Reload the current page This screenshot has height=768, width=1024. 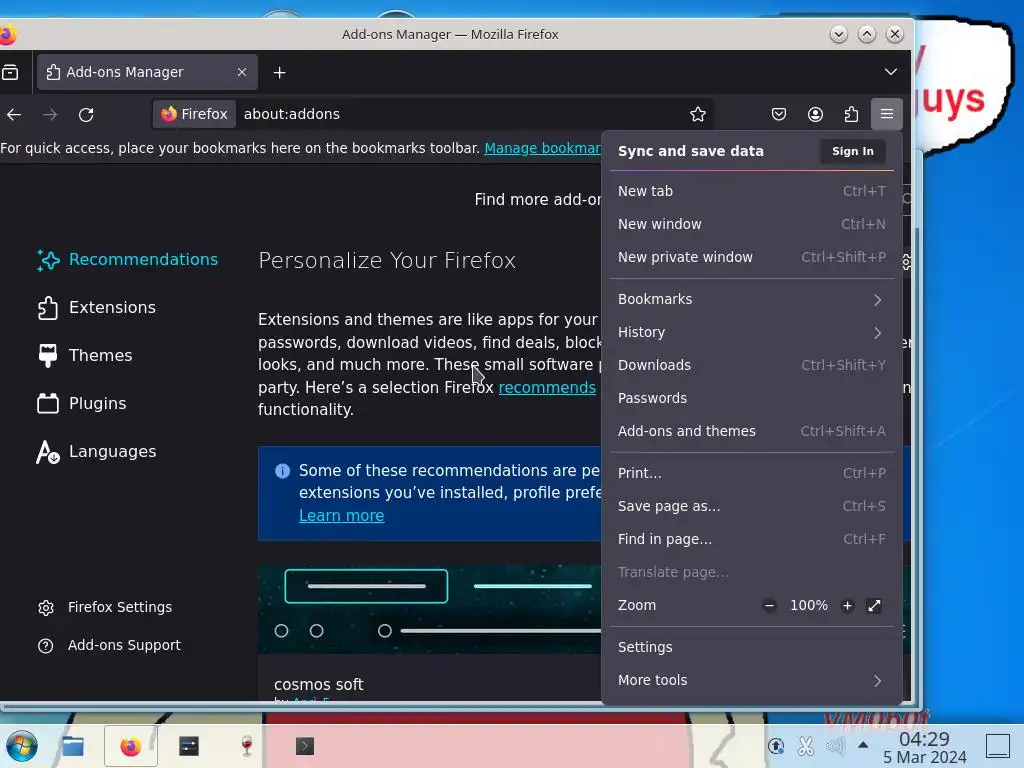(x=86, y=115)
